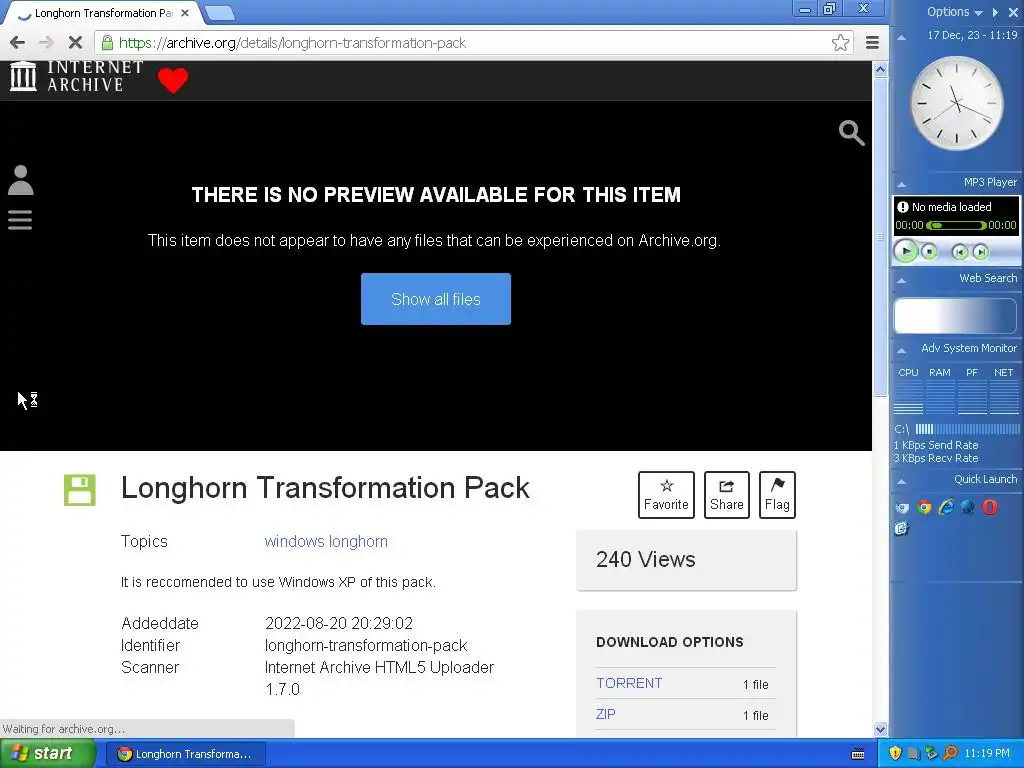Click the CPU usage meter
The image size is (1024, 768).
[908, 398]
